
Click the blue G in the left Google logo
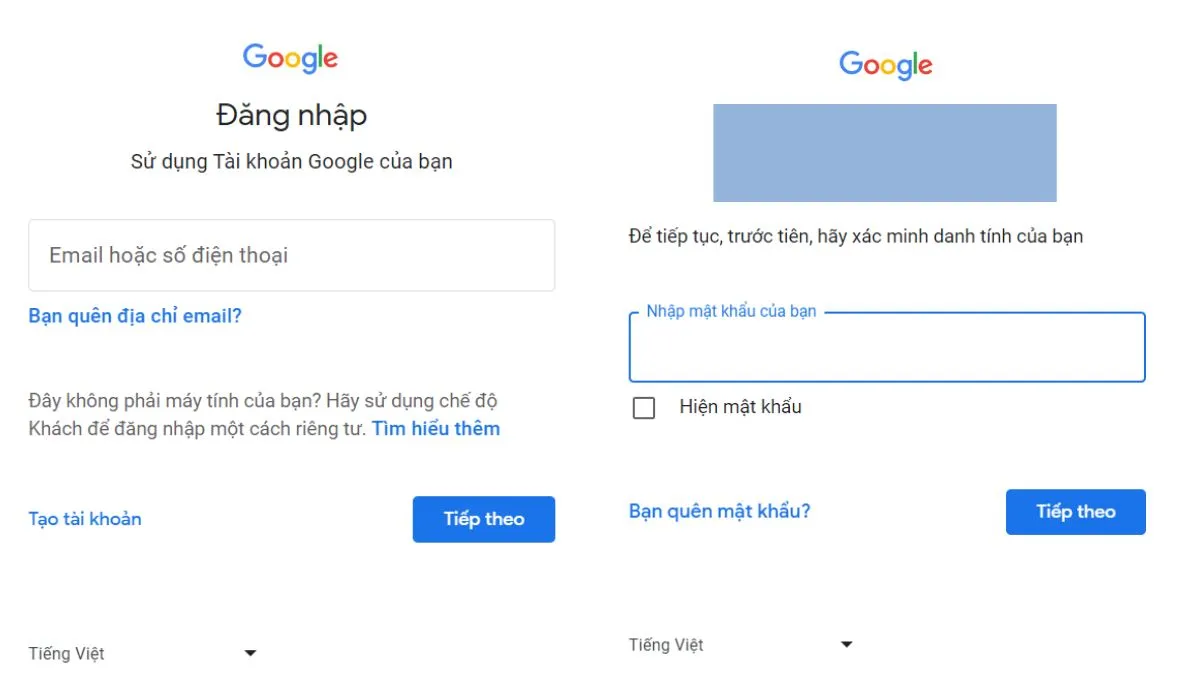(254, 57)
